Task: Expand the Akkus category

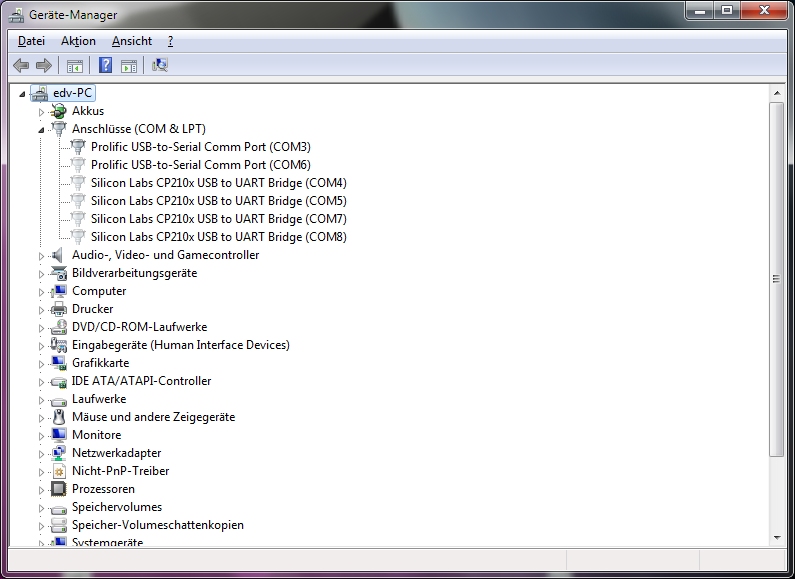Action: click(41, 112)
